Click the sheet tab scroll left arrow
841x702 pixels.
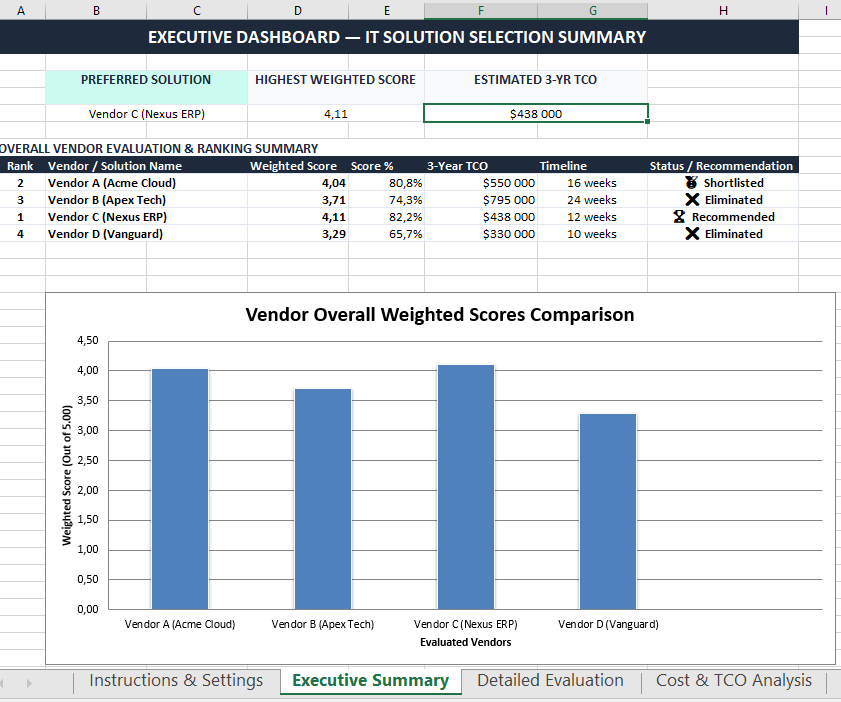click(x=2, y=683)
